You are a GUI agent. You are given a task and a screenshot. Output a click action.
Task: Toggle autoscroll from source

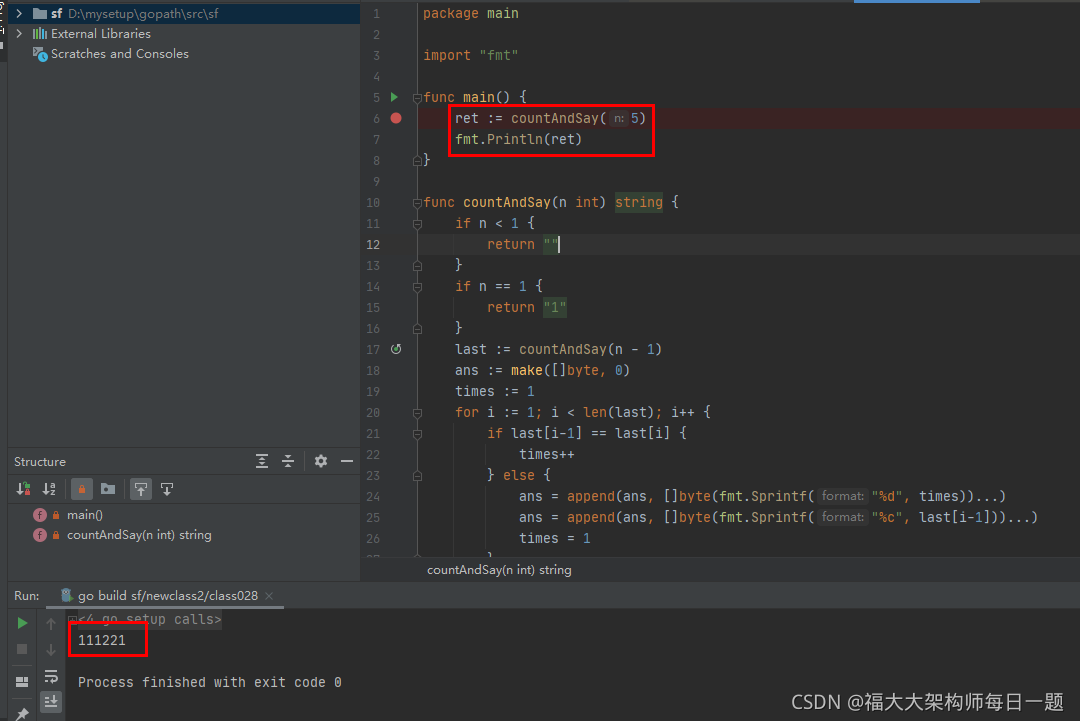coord(167,489)
